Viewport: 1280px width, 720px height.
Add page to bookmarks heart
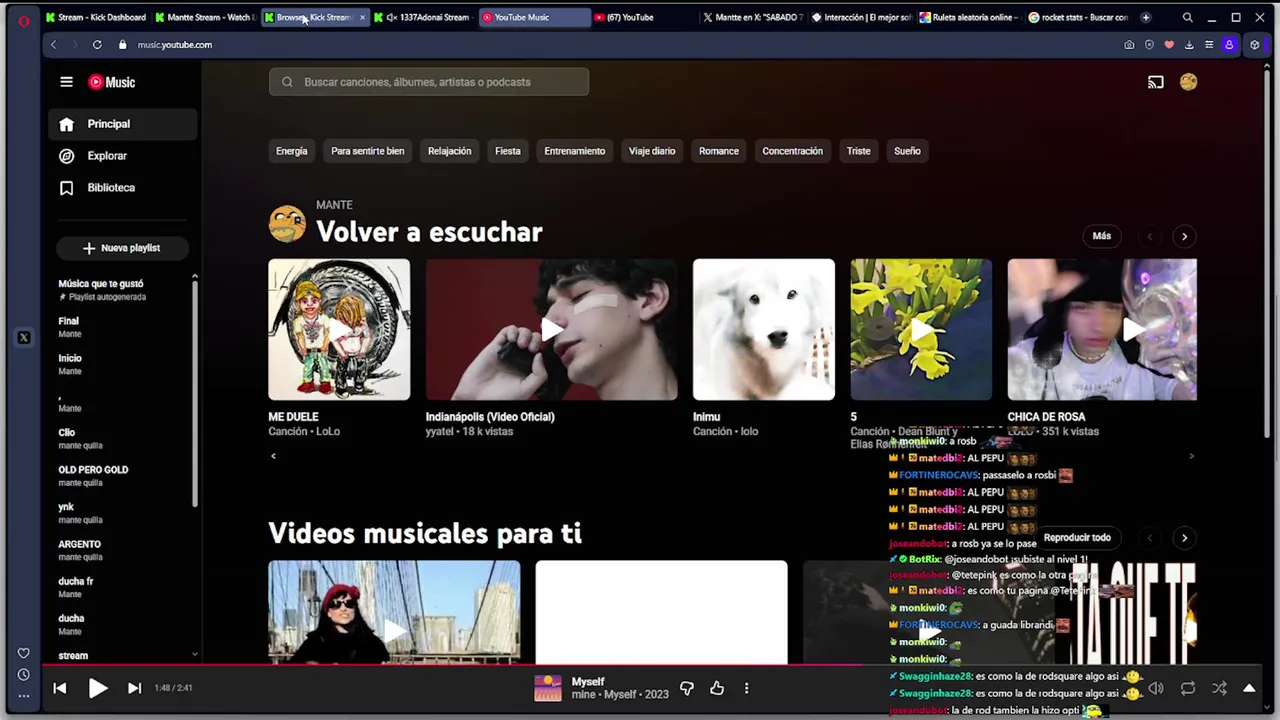pyautogui.click(x=1169, y=44)
